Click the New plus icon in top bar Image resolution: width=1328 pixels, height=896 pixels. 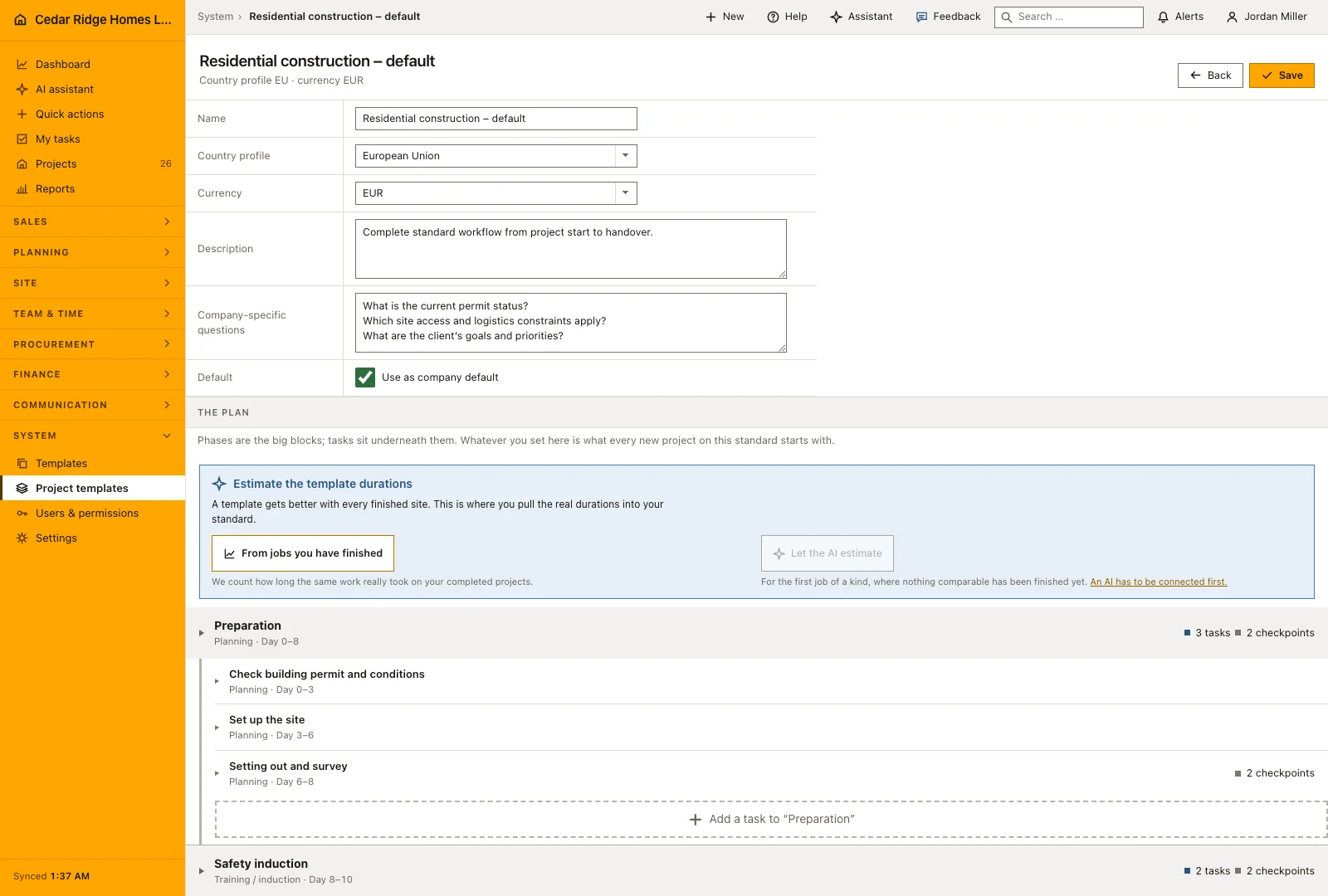click(710, 17)
